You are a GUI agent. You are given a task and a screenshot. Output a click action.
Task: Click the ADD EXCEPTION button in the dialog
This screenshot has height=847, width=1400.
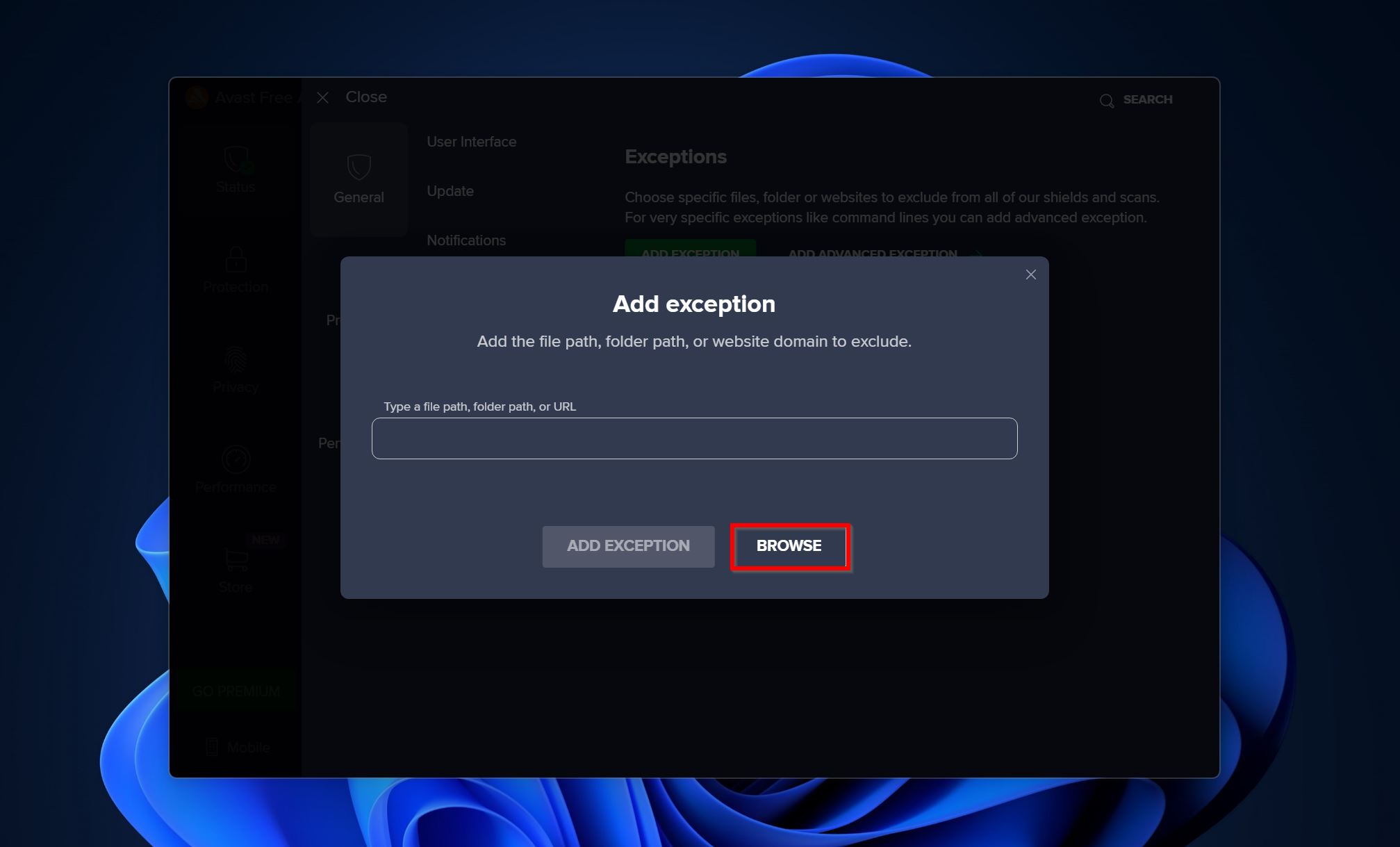click(x=628, y=547)
